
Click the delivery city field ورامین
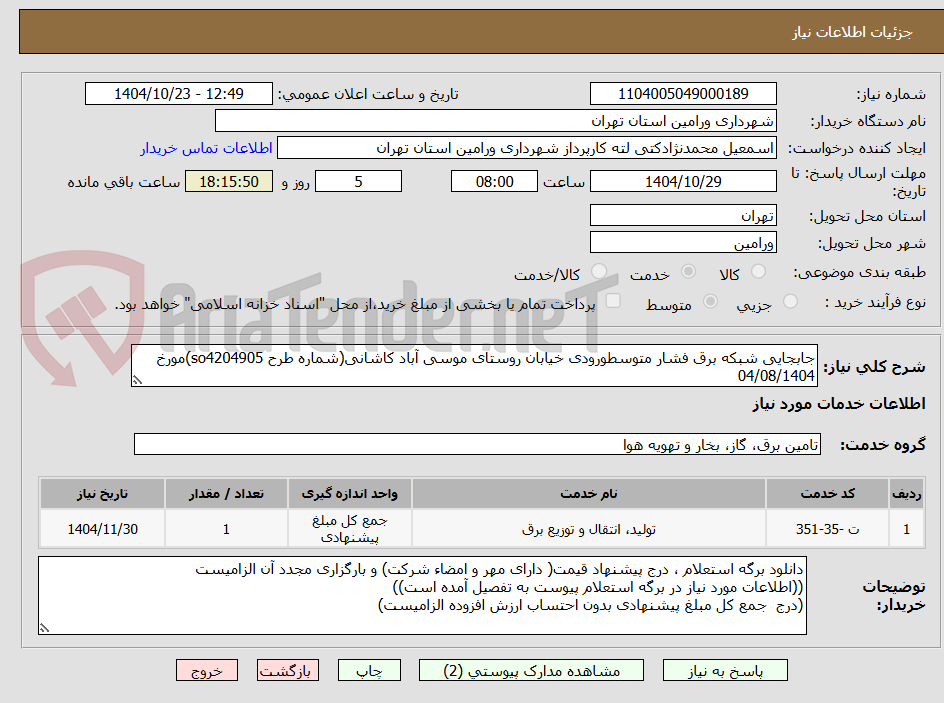tap(683, 243)
